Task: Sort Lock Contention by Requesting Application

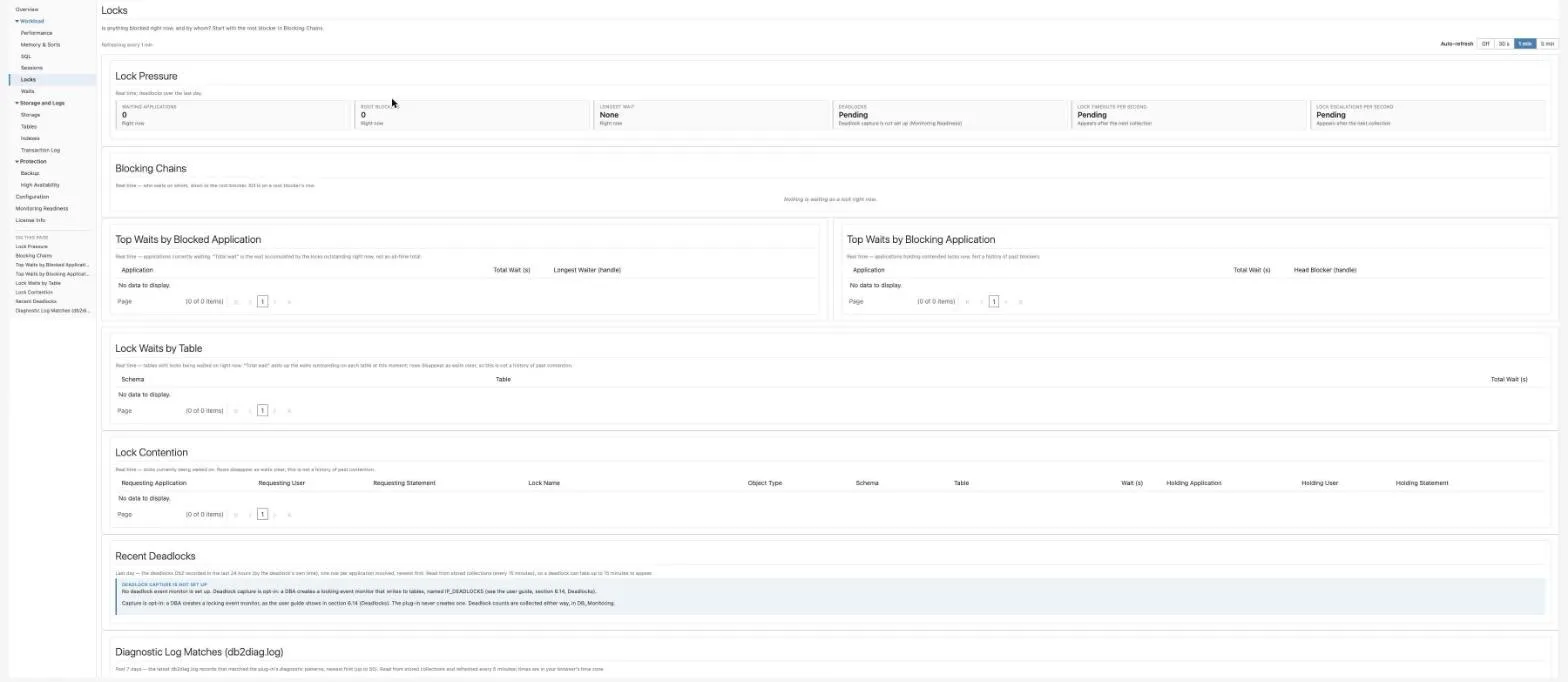Action: pyautogui.click(x=154, y=483)
